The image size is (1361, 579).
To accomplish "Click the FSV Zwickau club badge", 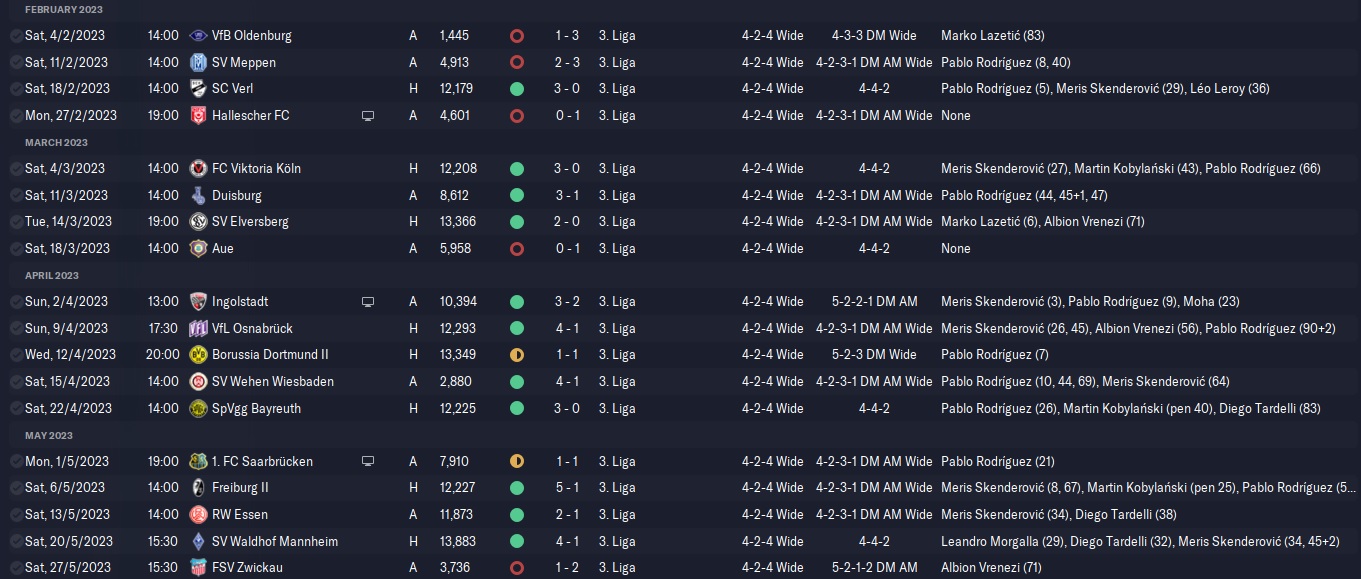I will pos(198,568).
